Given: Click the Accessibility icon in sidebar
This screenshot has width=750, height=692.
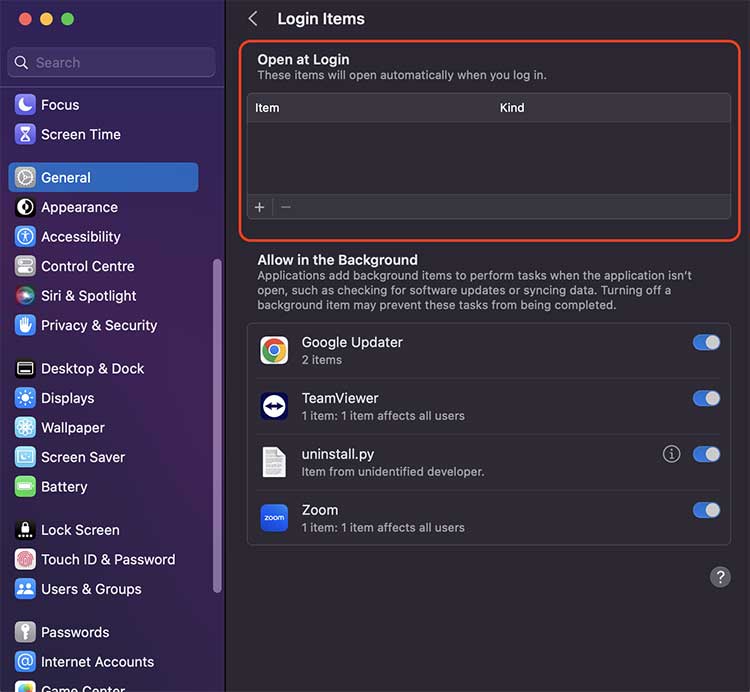Looking at the screenshot, I should pos(25,237).
